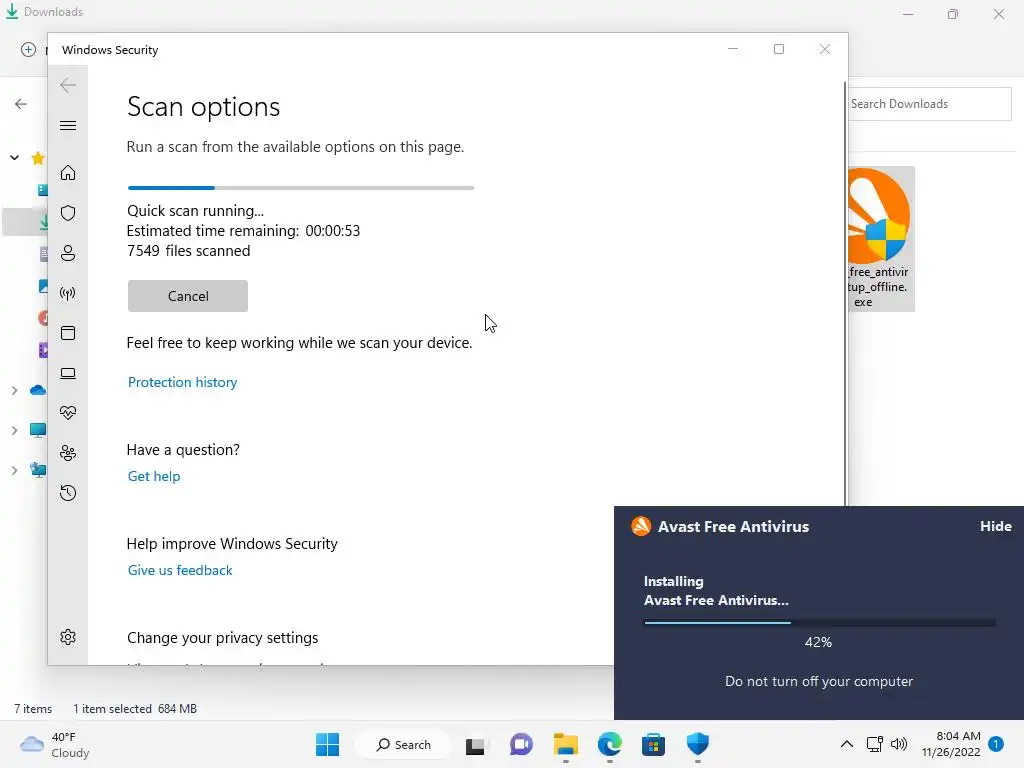
Task: Expand the Network node in Explorer
Action: click(14, 470)
